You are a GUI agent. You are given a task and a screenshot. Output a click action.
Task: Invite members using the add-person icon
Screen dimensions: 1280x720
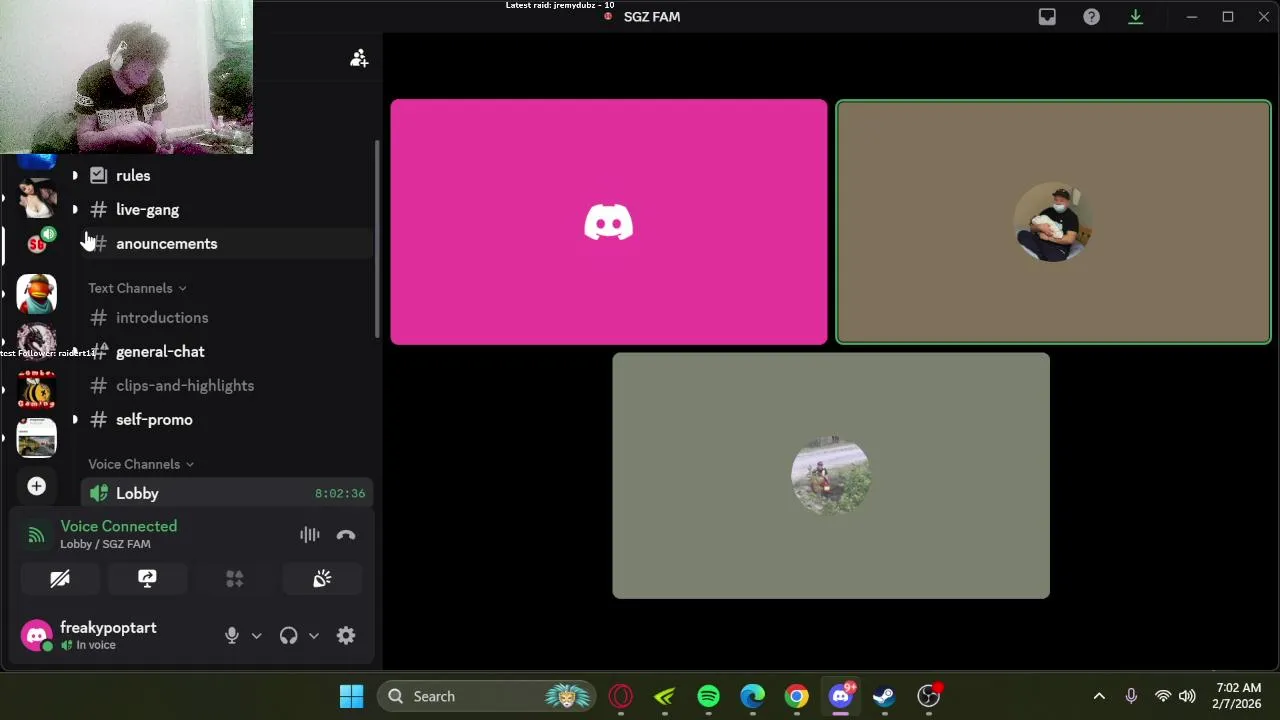[x=359, y=58]
